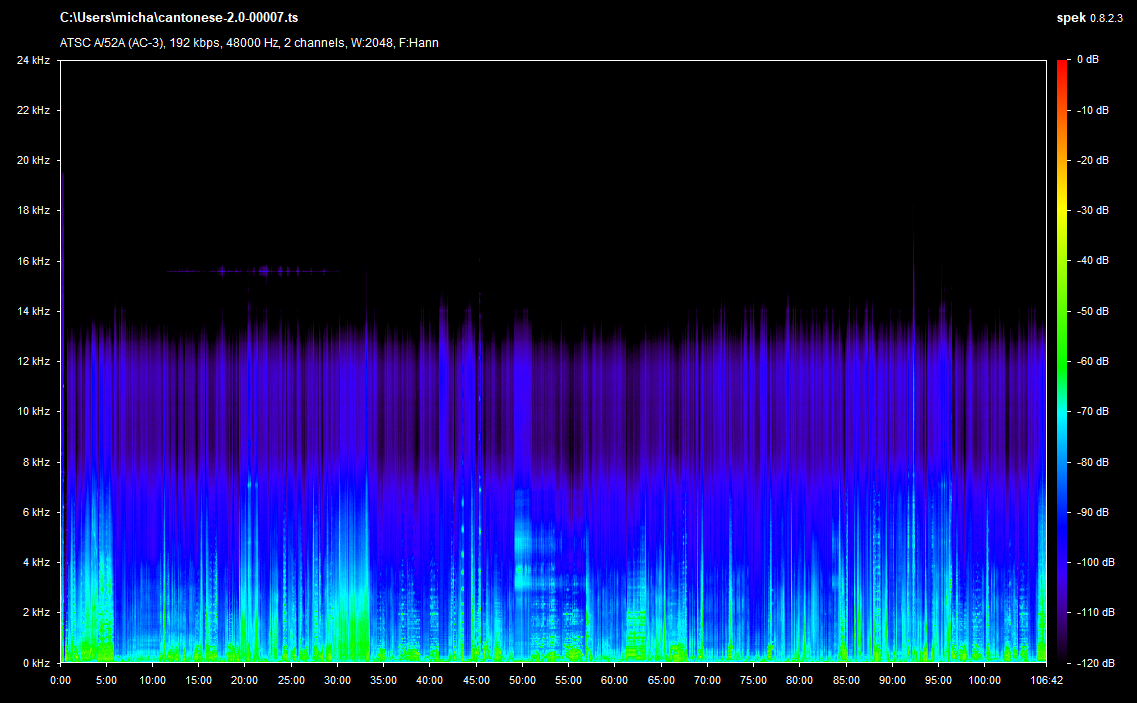
Task: Click the 0 kHz frequency axis label
Action: [x=35, y=663]
